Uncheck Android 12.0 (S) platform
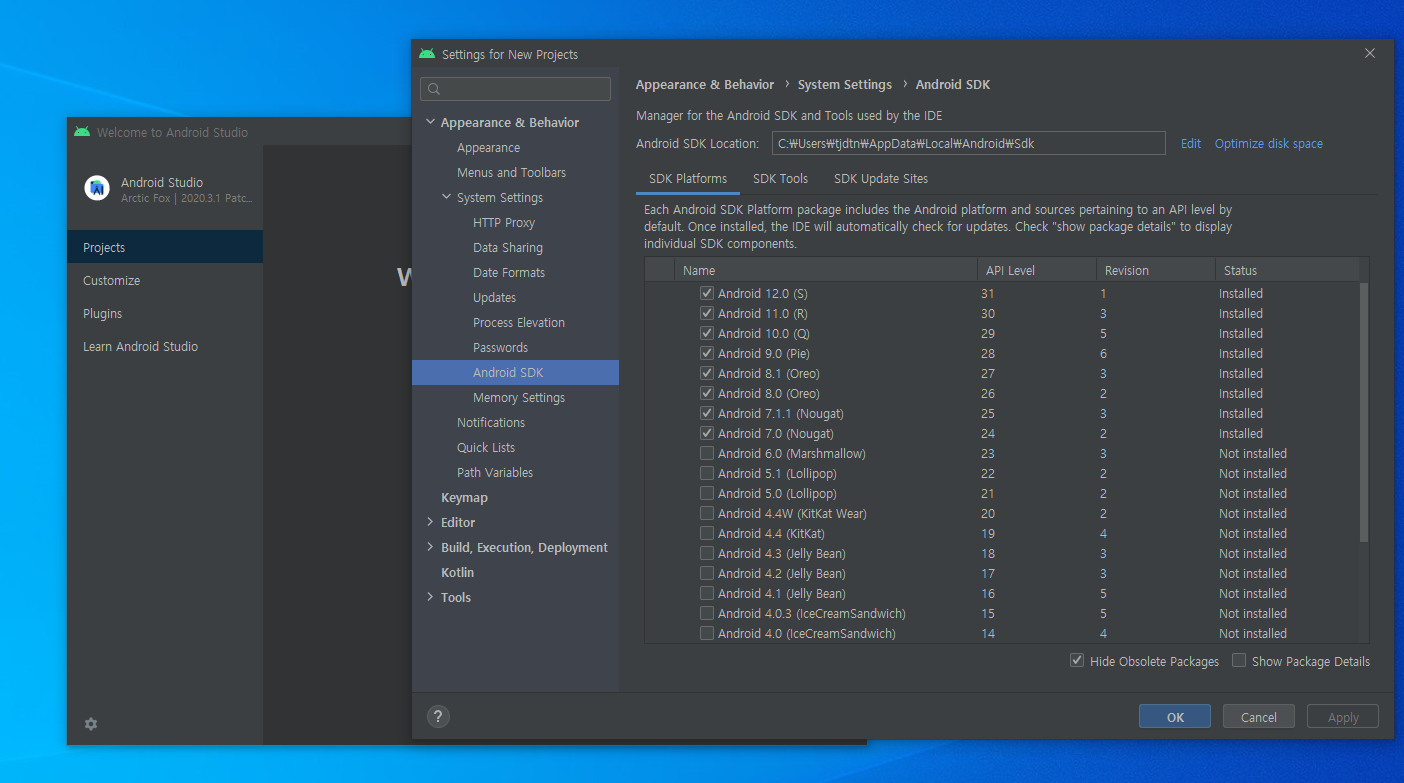1404x783 pixels. pos(707,293)
